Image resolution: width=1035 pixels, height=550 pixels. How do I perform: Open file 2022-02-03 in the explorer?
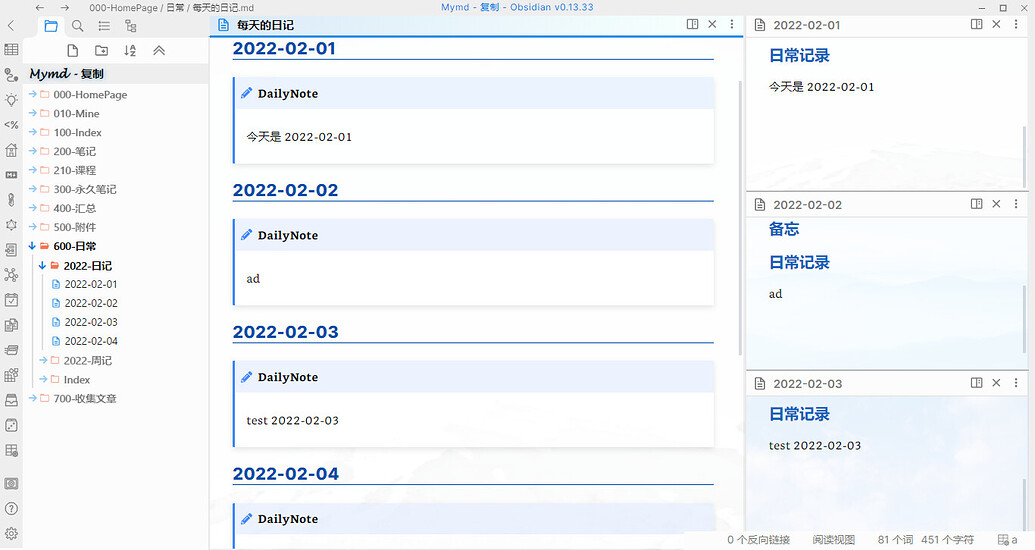[91, 322]
